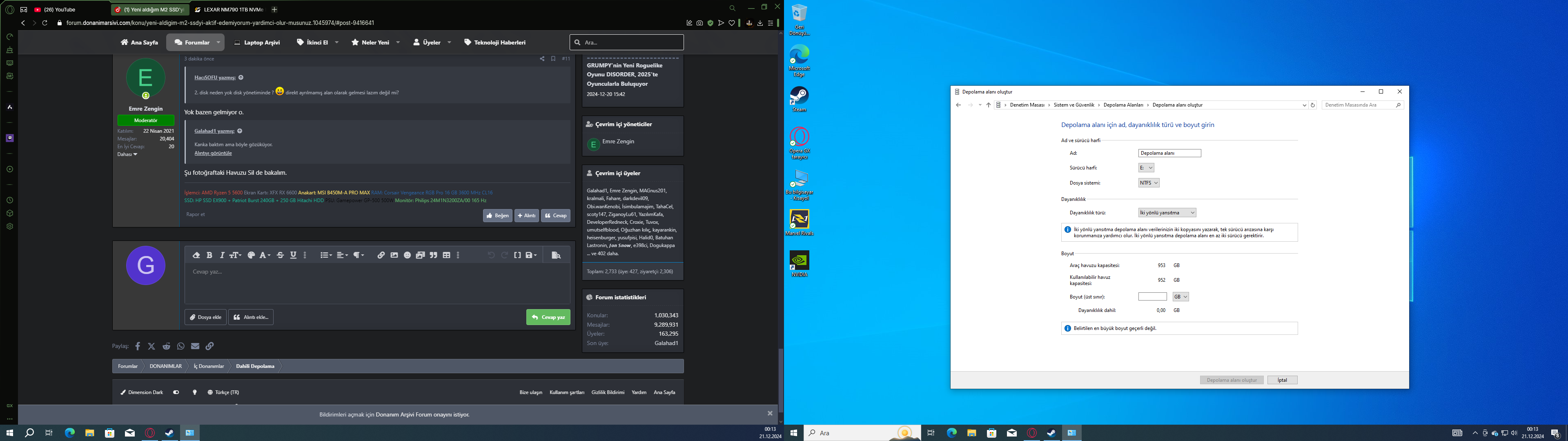
Task: Insert an image in the reply editor
Action: pos(394,255)
